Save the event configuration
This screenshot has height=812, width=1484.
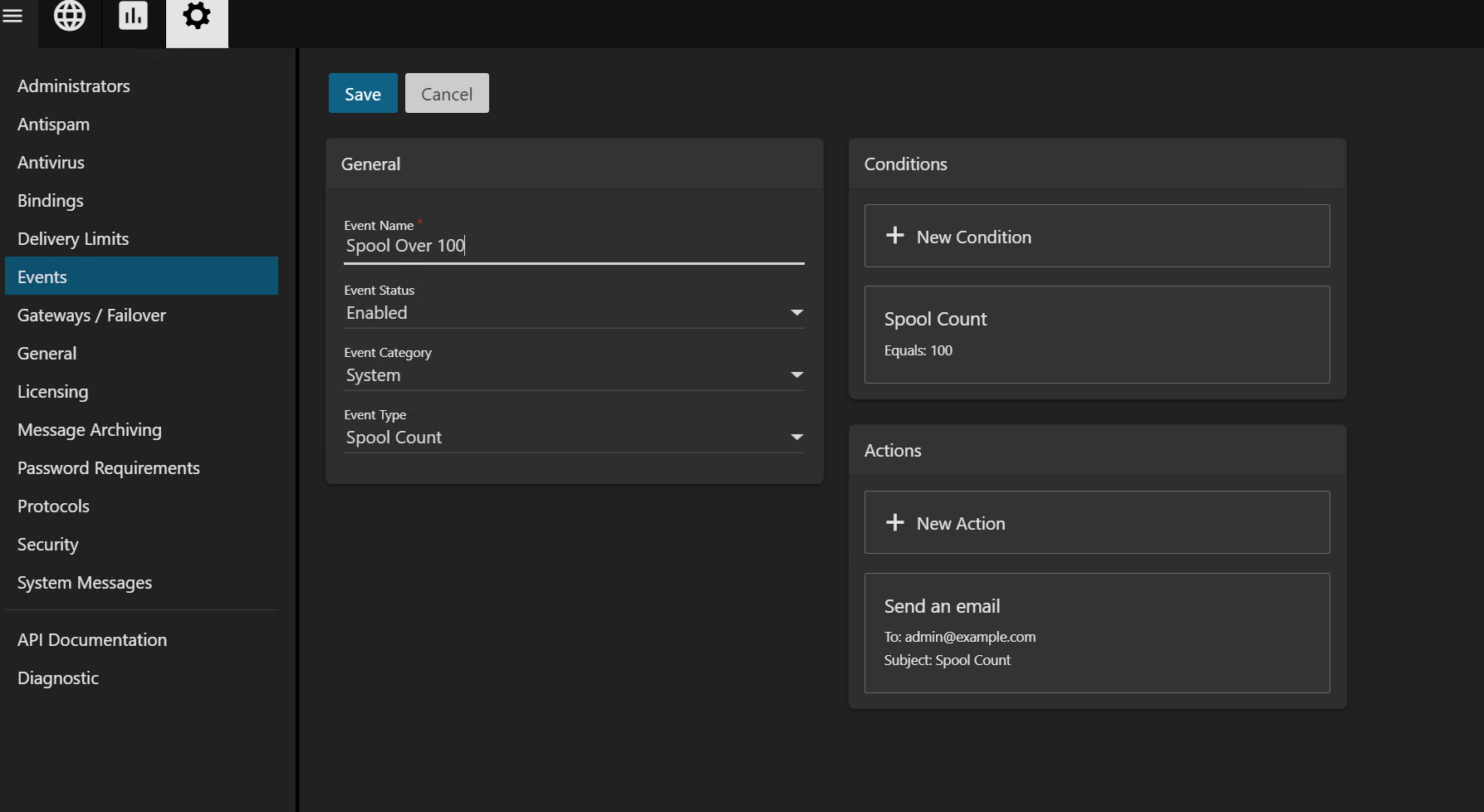363,94
